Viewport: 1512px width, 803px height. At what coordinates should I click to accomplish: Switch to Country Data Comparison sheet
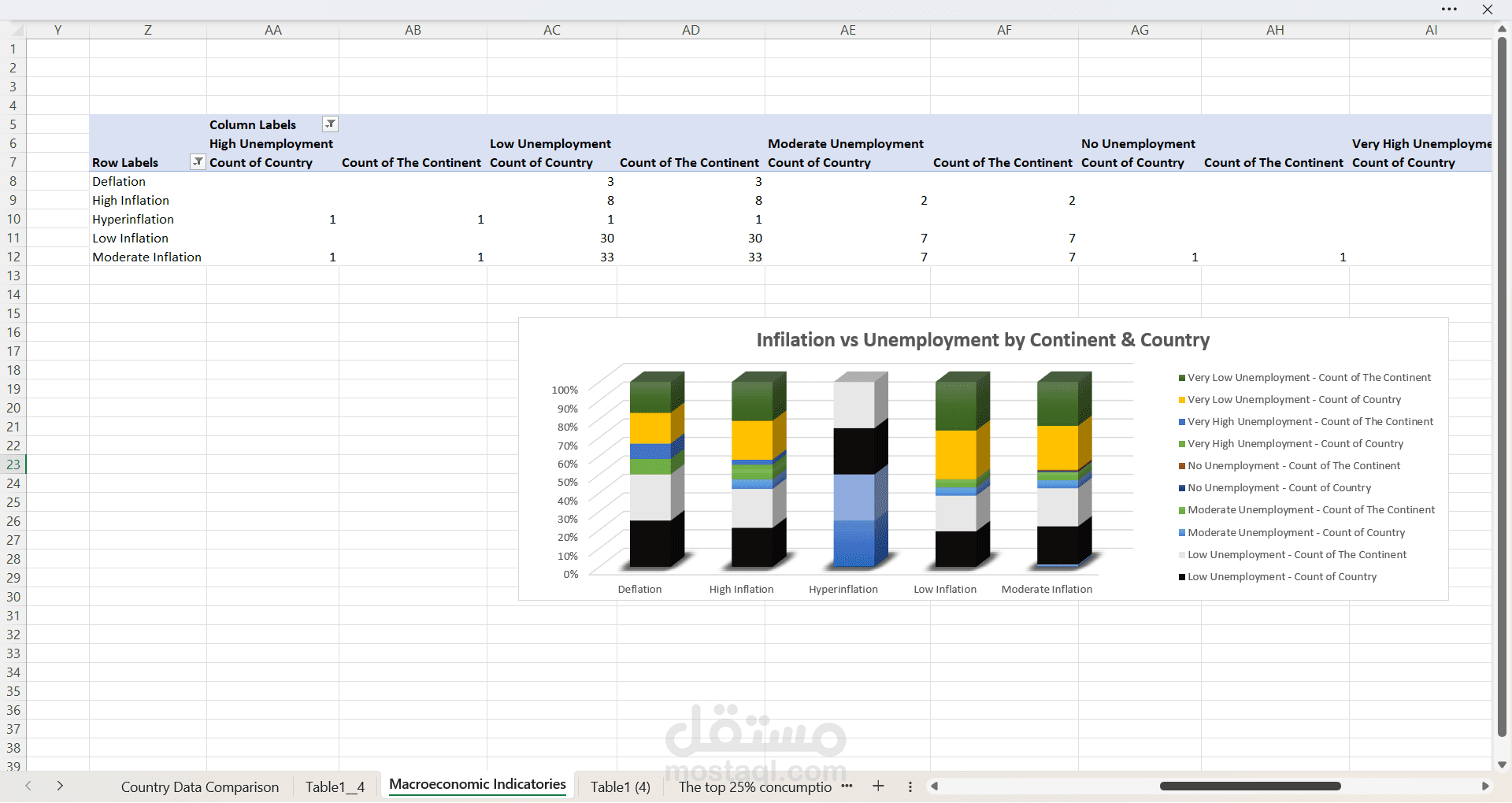pos(199,787)
